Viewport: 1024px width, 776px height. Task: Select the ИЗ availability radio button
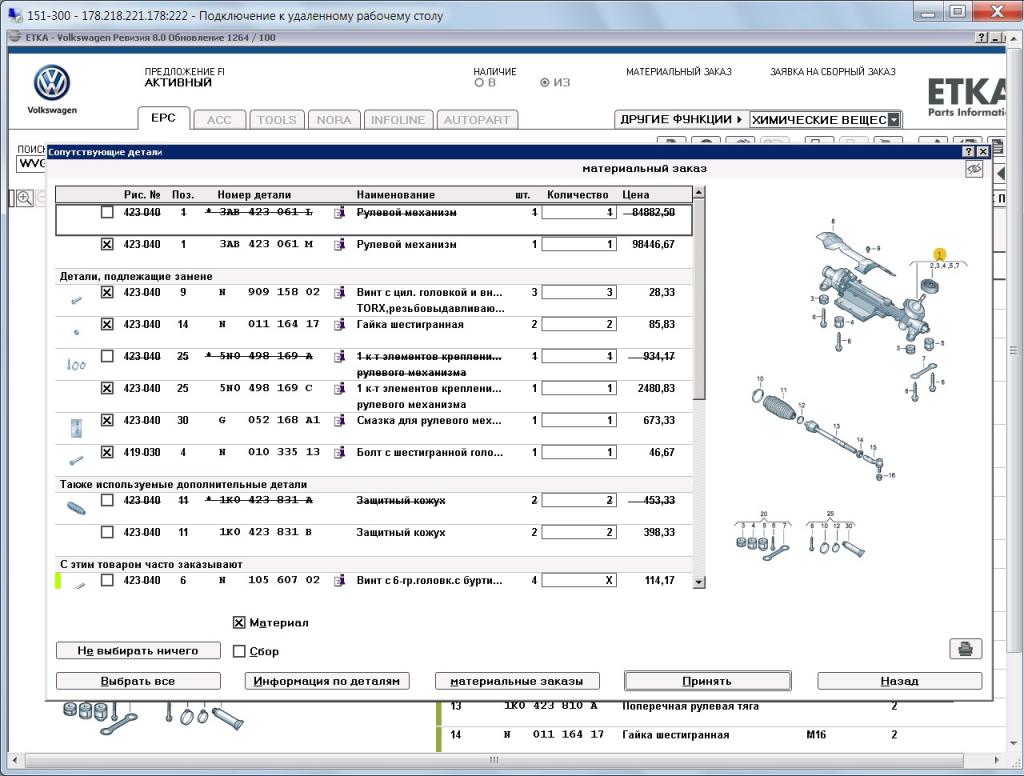point(545,83)
